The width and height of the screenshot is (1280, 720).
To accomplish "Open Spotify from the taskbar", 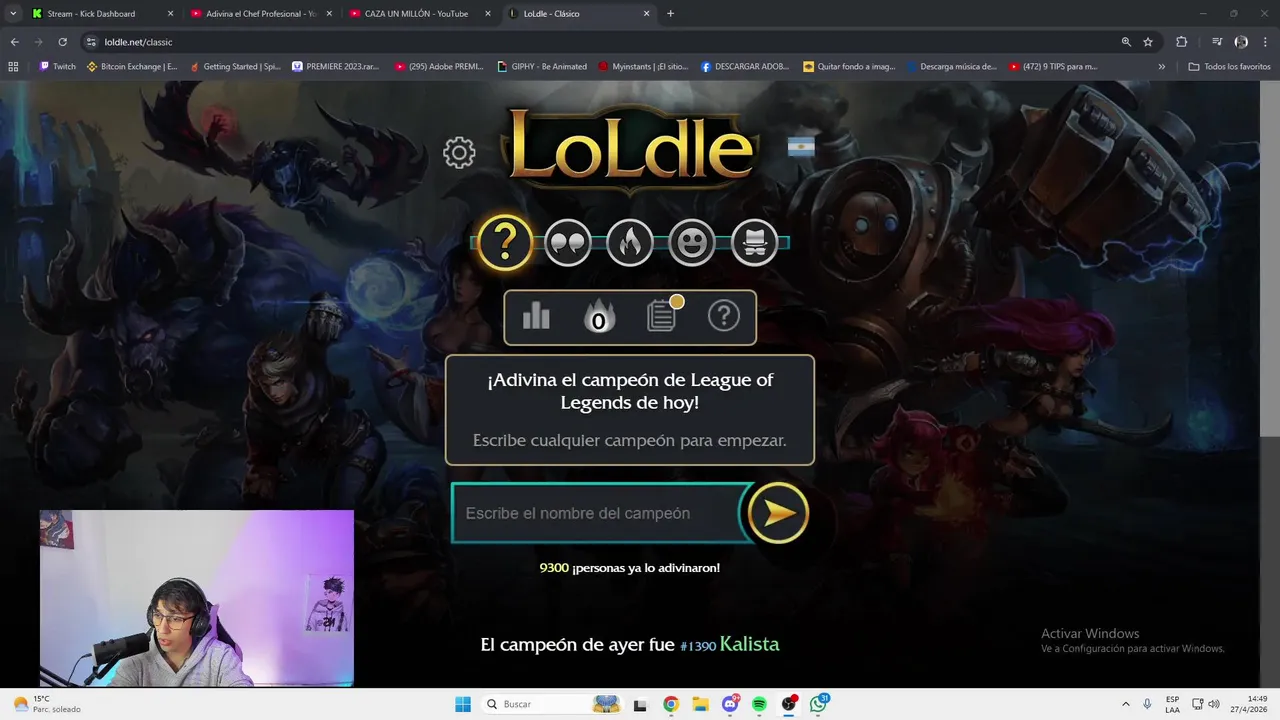I will tap(759, 704).
